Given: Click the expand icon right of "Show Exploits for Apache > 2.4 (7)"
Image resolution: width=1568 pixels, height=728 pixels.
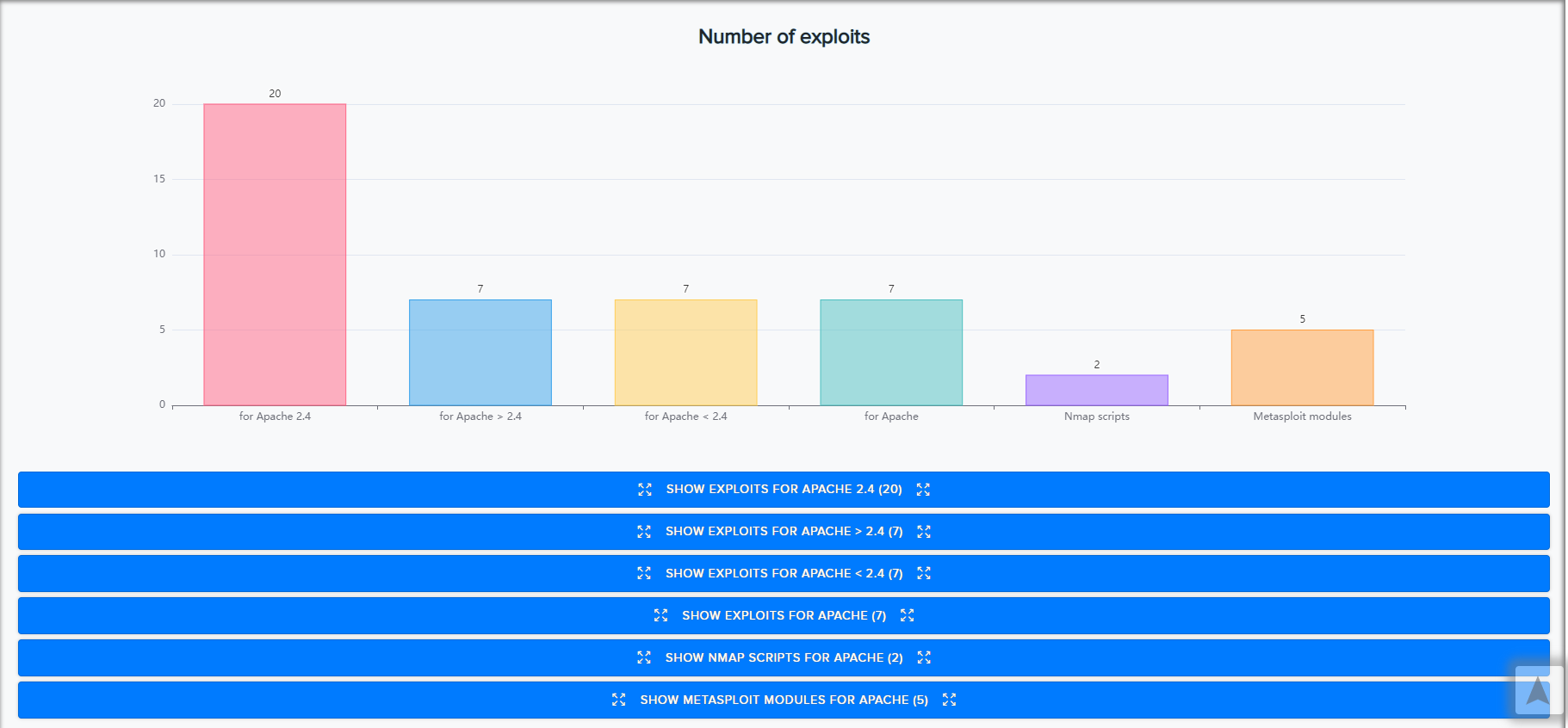Looking at the screenshot, I should [924, 532].
